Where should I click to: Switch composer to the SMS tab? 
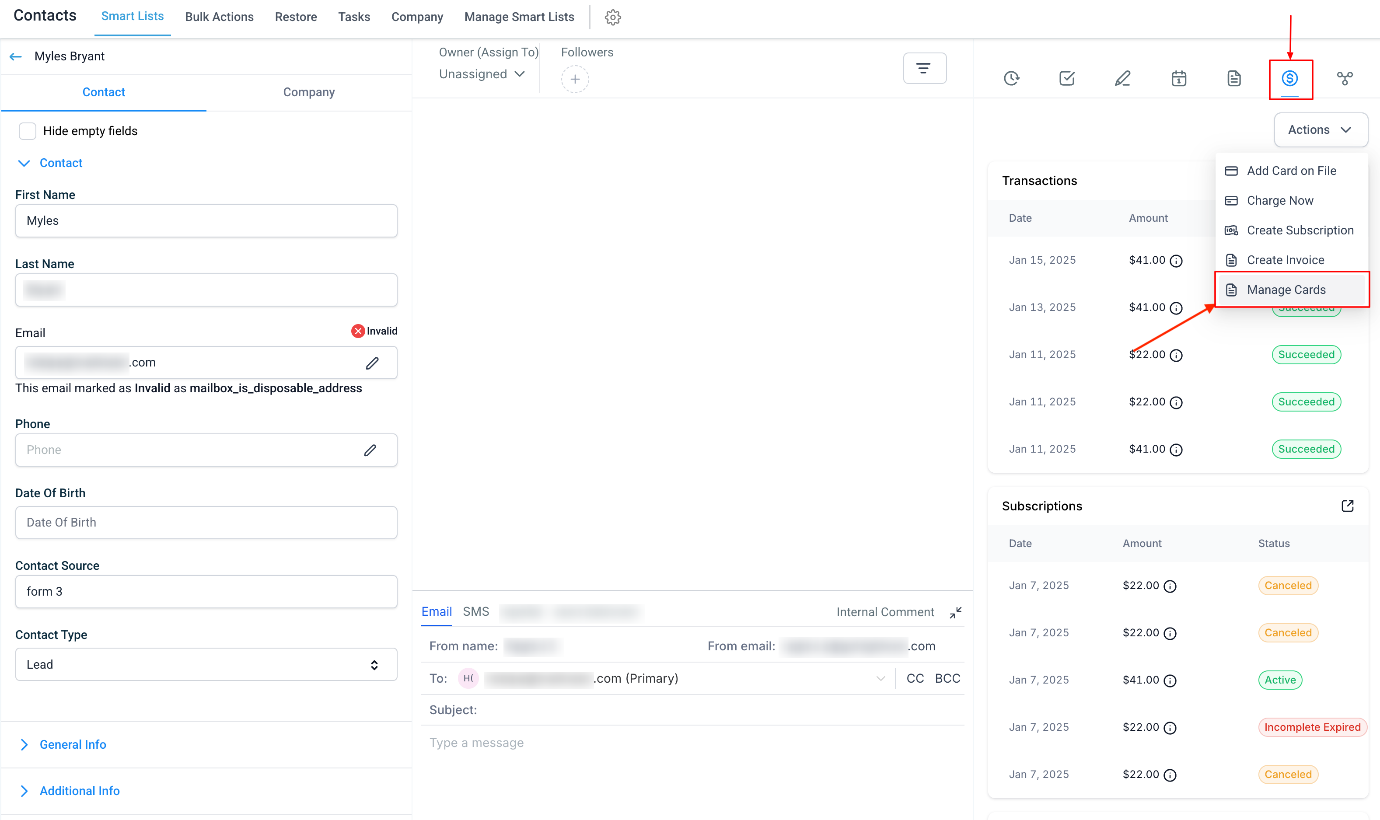[476, 612]
